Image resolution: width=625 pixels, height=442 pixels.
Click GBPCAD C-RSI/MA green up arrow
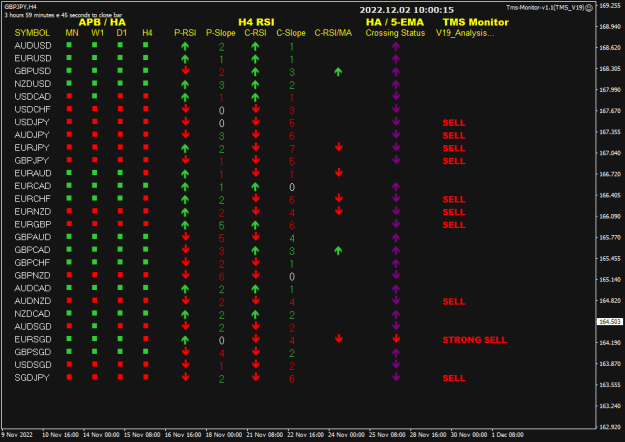pos(338,250)
